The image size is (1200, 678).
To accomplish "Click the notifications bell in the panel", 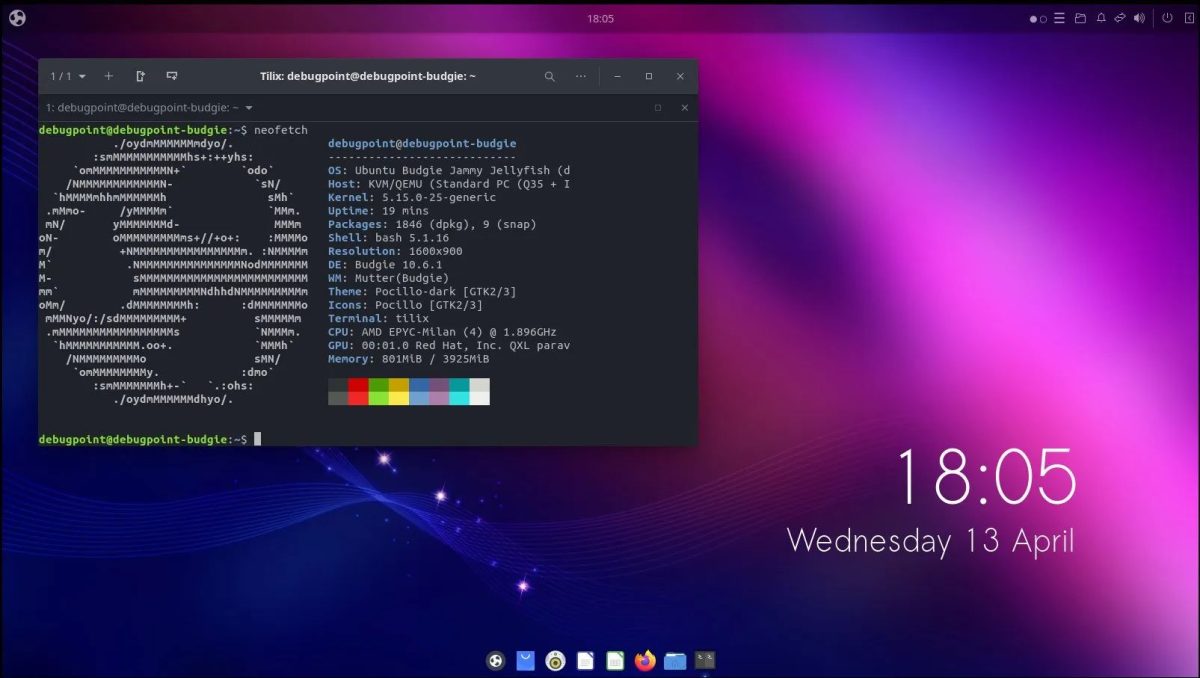I will click(x=1101, y=18).
